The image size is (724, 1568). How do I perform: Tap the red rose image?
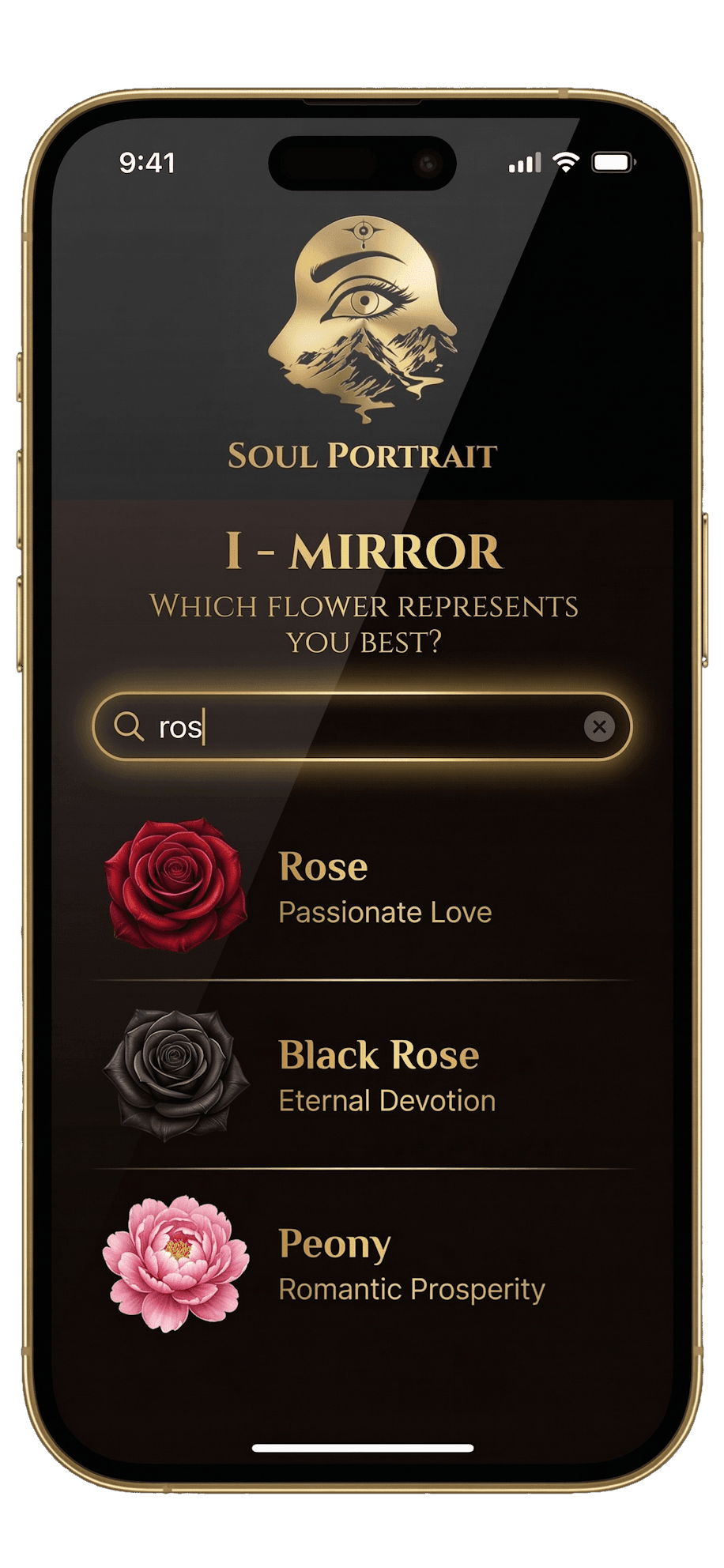pos(175,884)
